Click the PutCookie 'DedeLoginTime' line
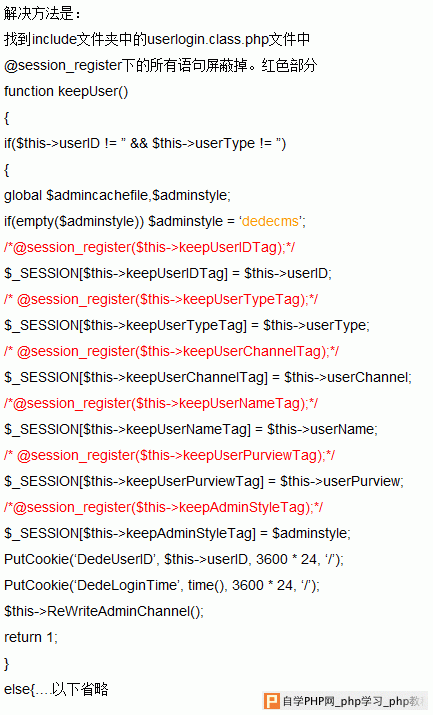Screen dimensions: 433x715 [162, 585]
